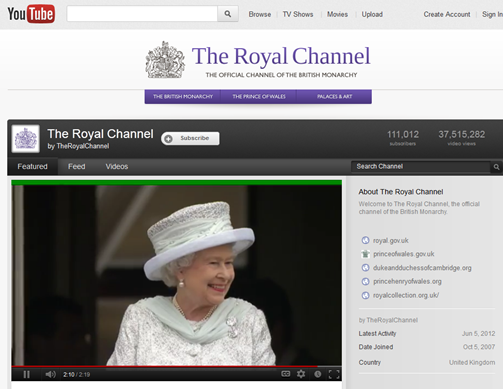503x389 pixels.
Task: Click the favicon beside princeofwales.gov.uk
Action: point(365,254)
